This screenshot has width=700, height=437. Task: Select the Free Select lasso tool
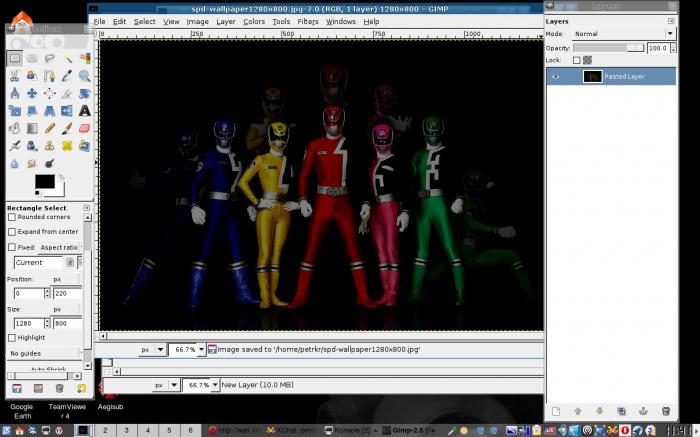[x=50, y=58]
